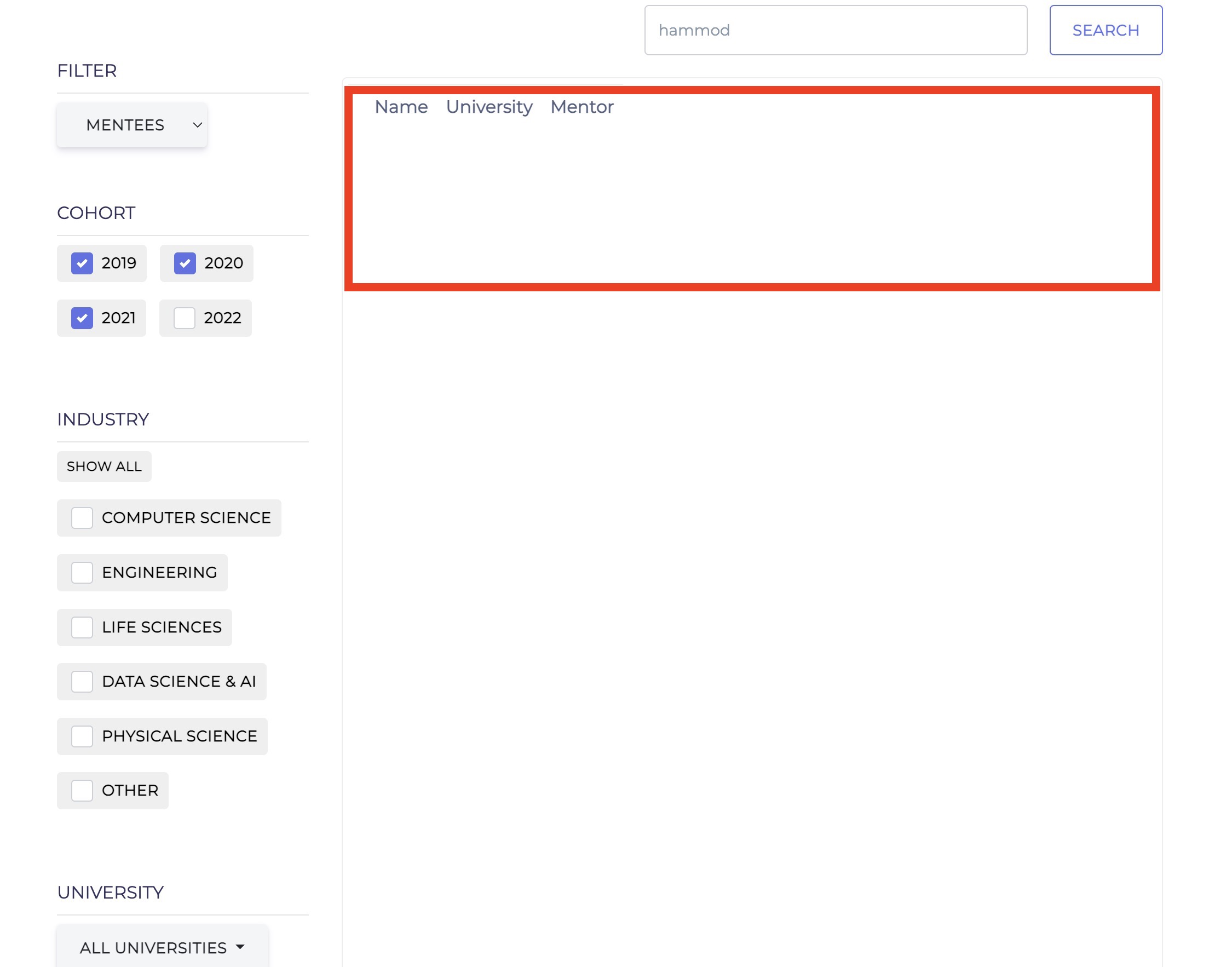Check the COMPUTER SCIENCE industry filter
This screenshot has width=1232, height=967.
(83, 517)
